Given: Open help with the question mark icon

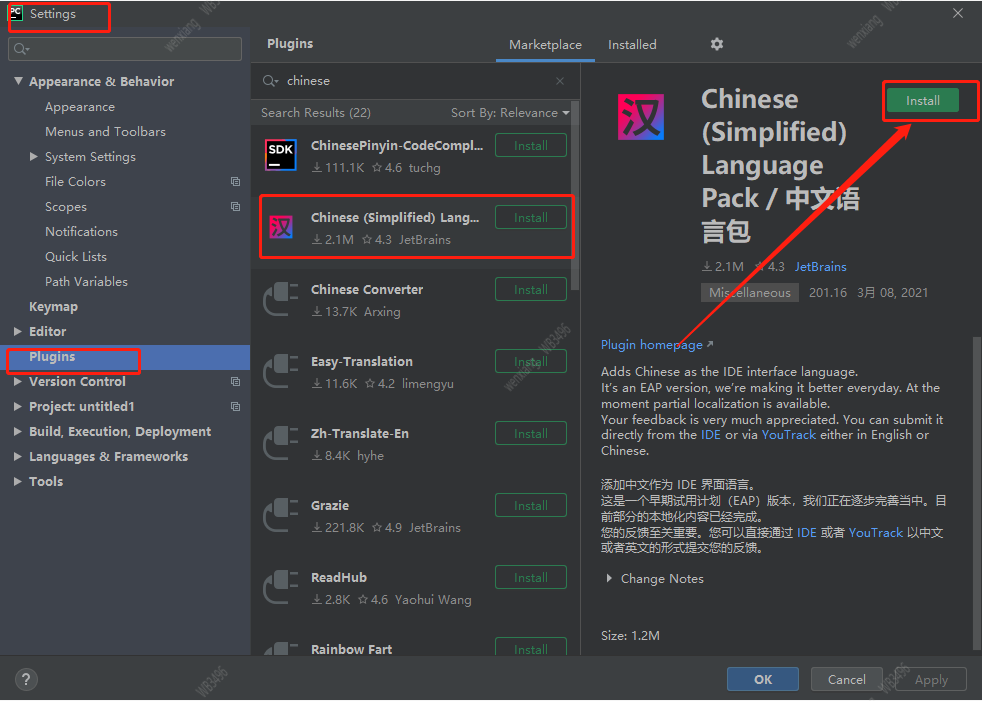Looking at the screenshot, I should coord(26,679).
